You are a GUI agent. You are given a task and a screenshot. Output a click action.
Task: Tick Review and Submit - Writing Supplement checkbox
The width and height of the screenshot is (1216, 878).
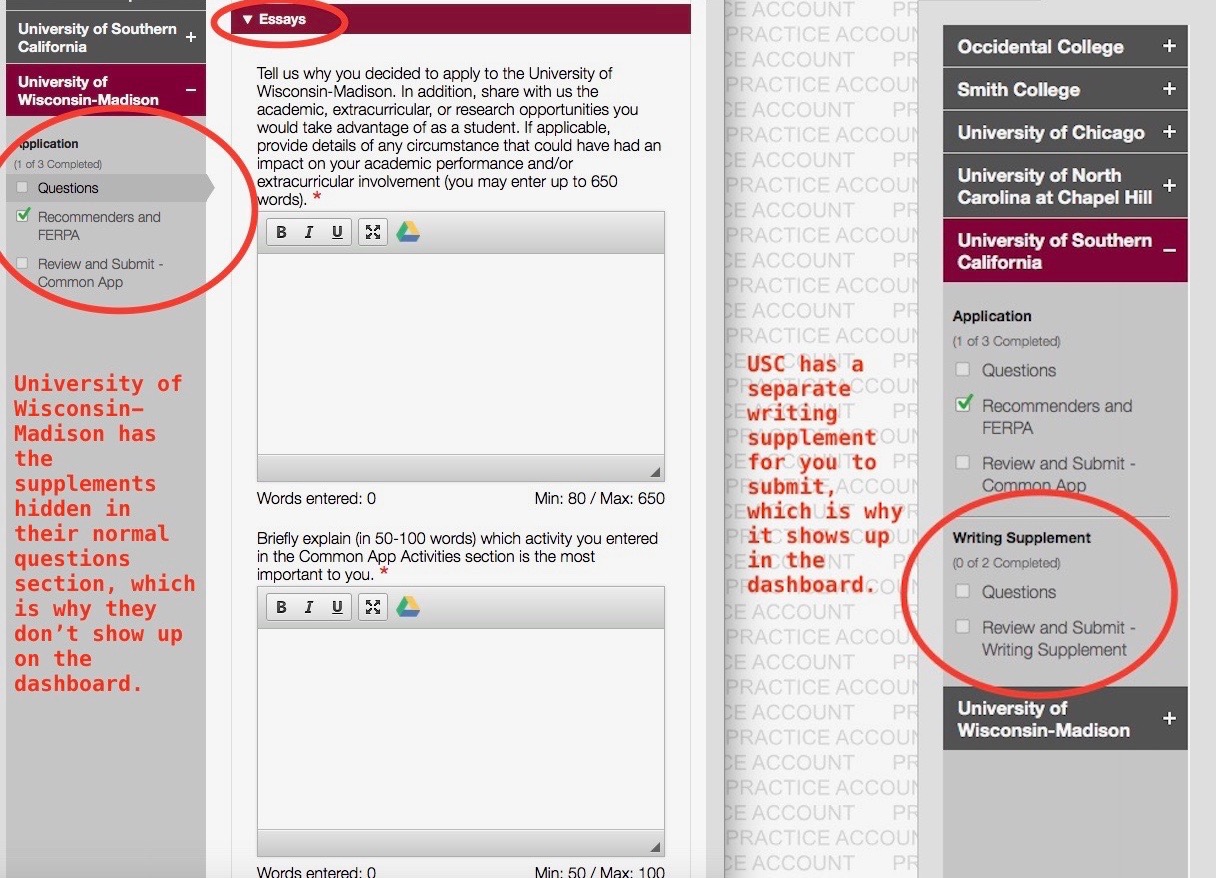click(962, 627)
